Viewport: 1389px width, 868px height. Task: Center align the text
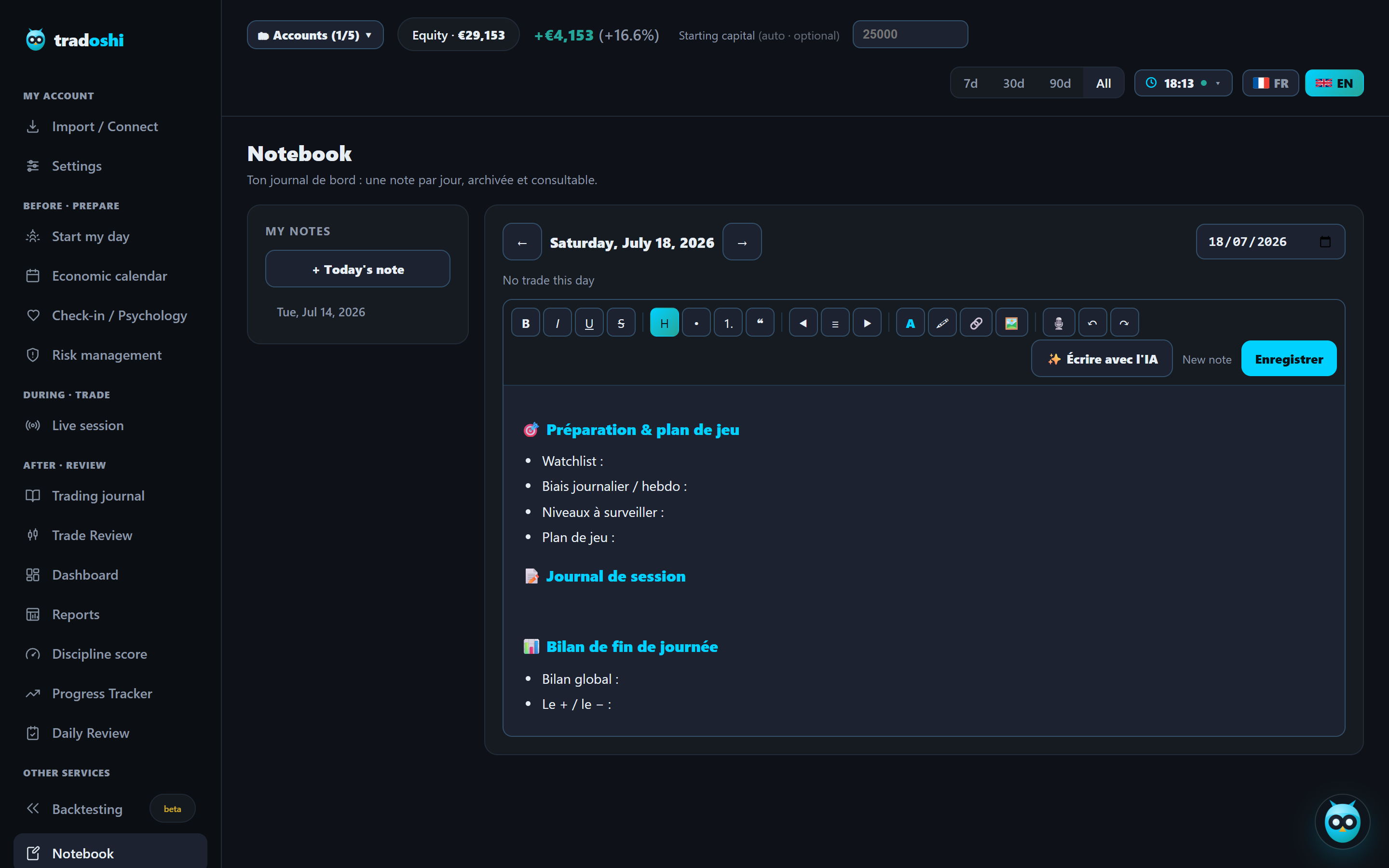tap(835, 323)
